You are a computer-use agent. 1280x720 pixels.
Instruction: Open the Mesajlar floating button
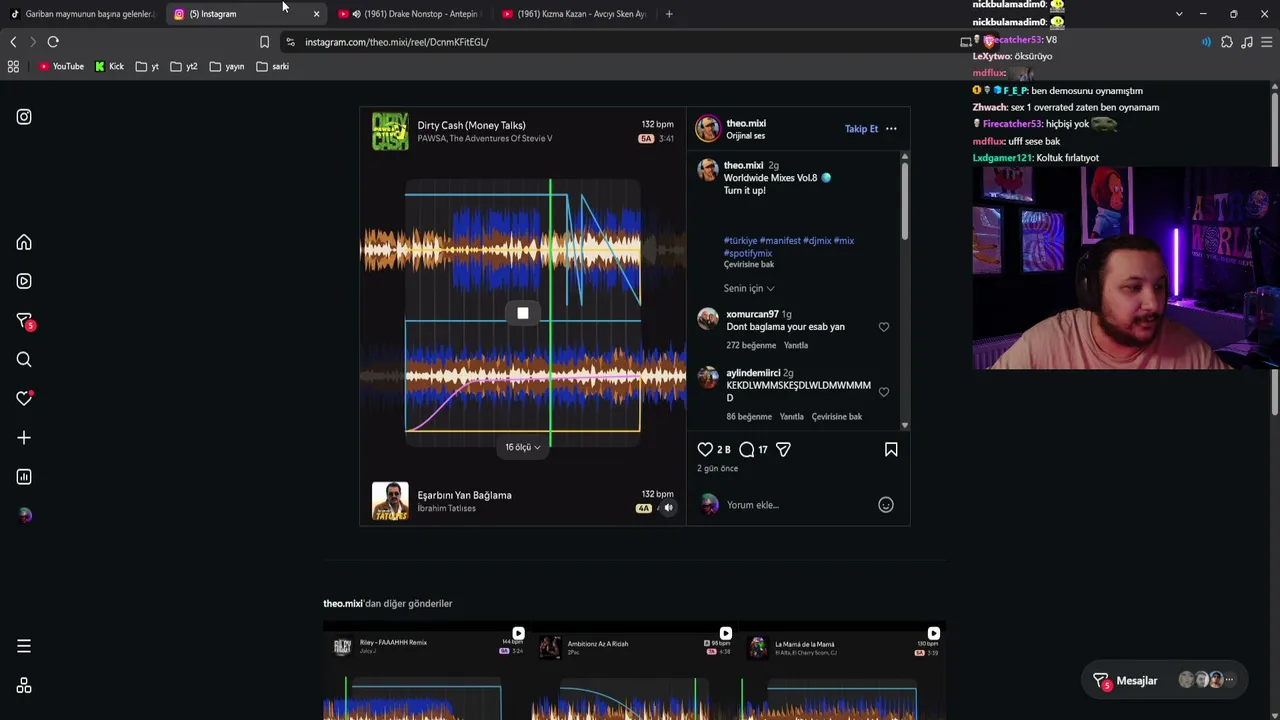click(1166, 681)
